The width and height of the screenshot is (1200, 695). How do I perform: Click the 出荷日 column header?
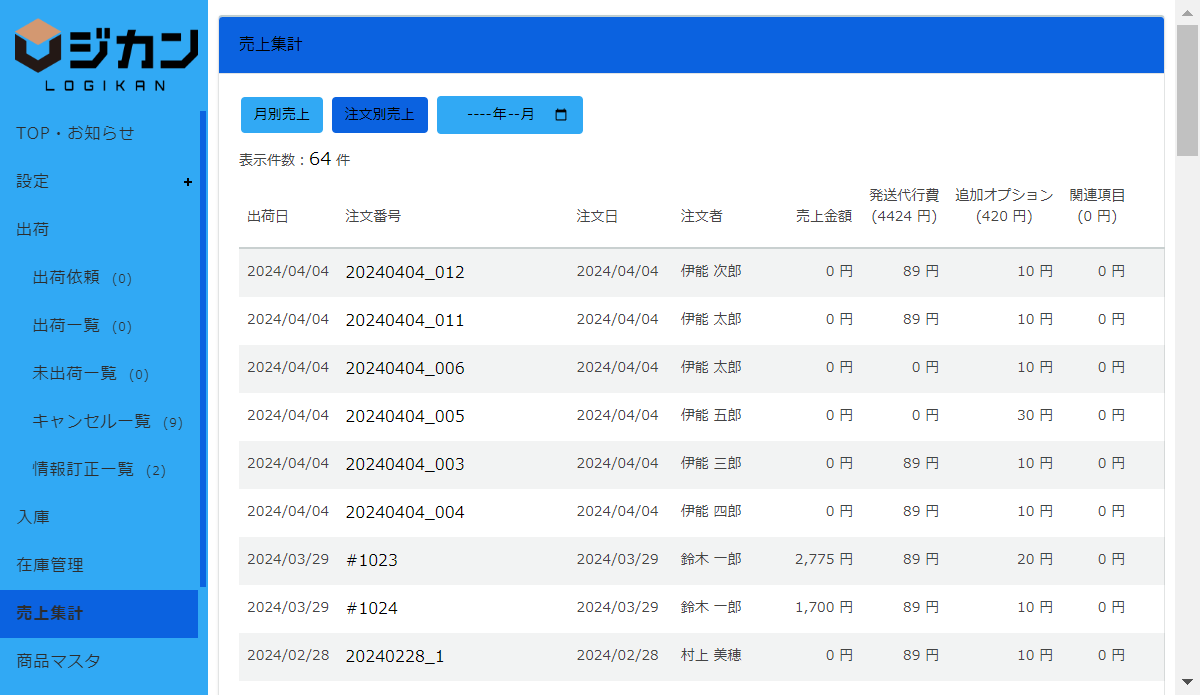(267, 216)
